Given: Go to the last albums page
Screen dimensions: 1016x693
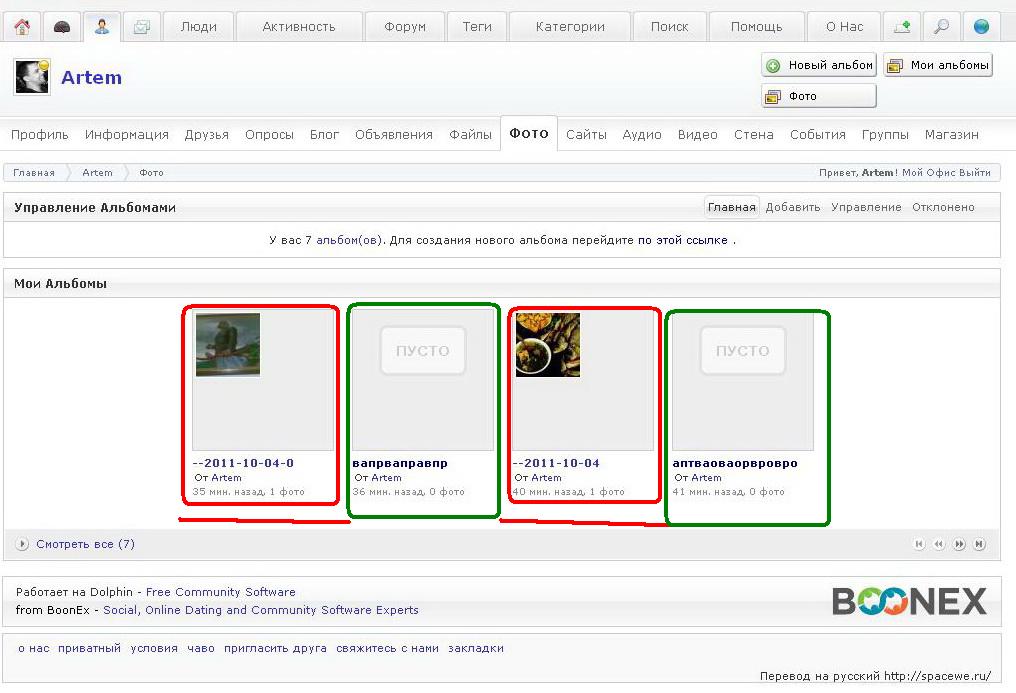Looking at the screenshot, I should click(980, 544).
